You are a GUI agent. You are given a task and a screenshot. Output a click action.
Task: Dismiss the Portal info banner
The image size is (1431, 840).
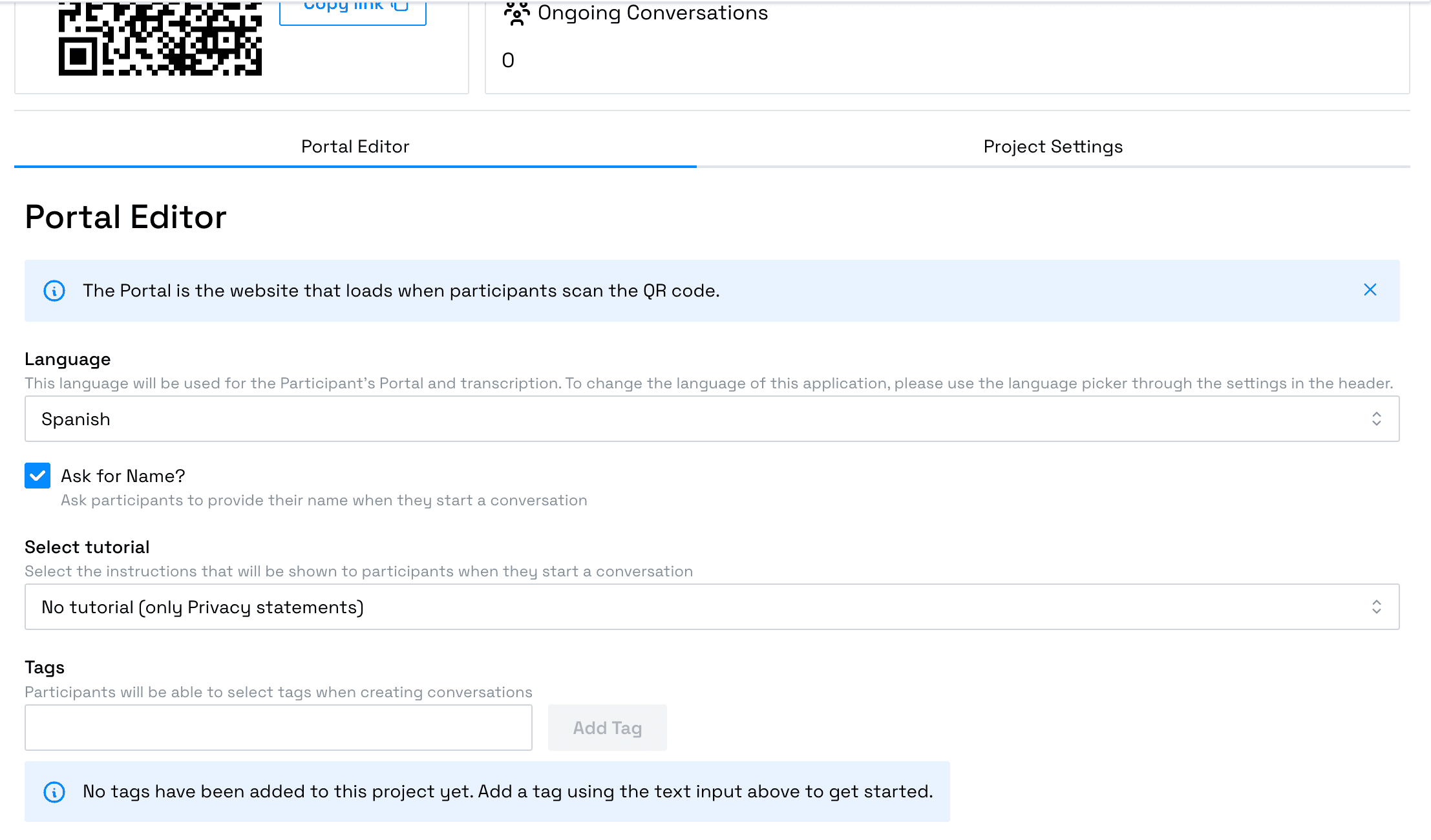(1370, 290)
